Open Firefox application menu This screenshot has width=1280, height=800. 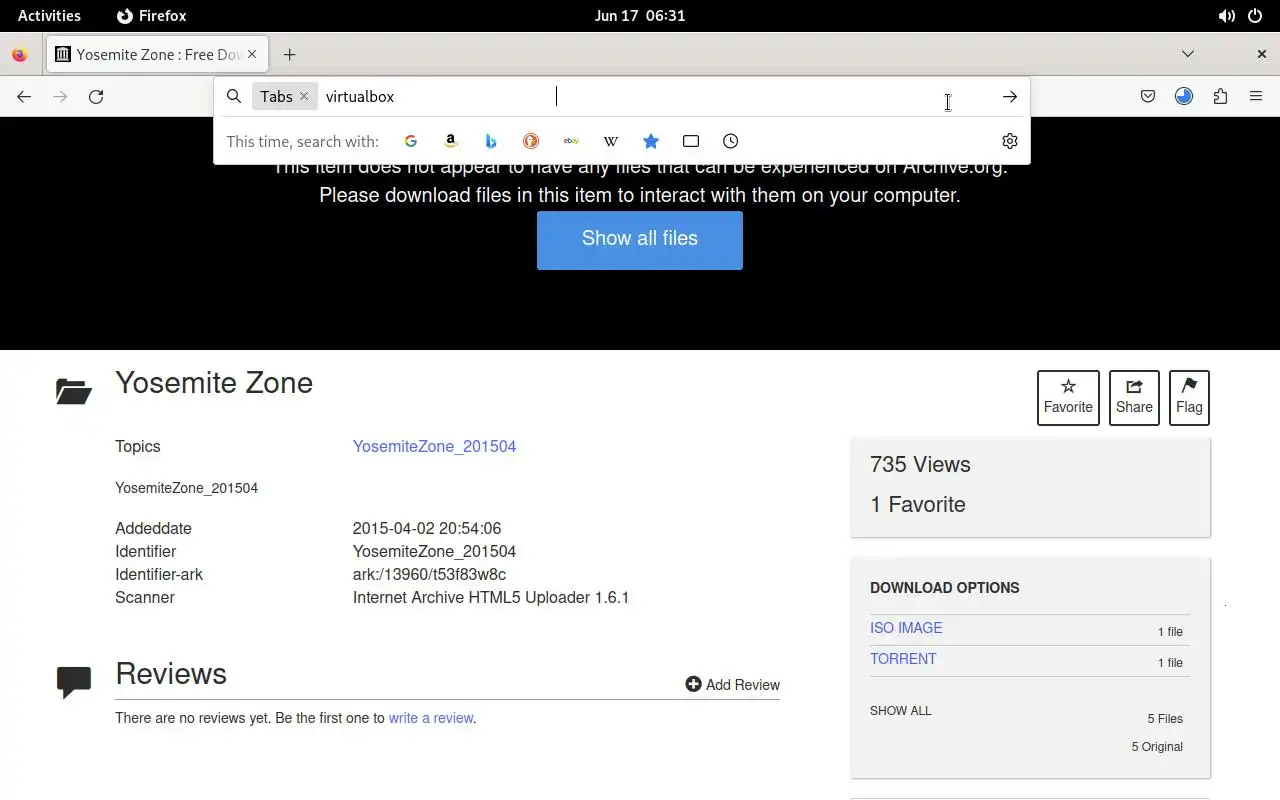pyautogui.click(x=1256, y=97)
